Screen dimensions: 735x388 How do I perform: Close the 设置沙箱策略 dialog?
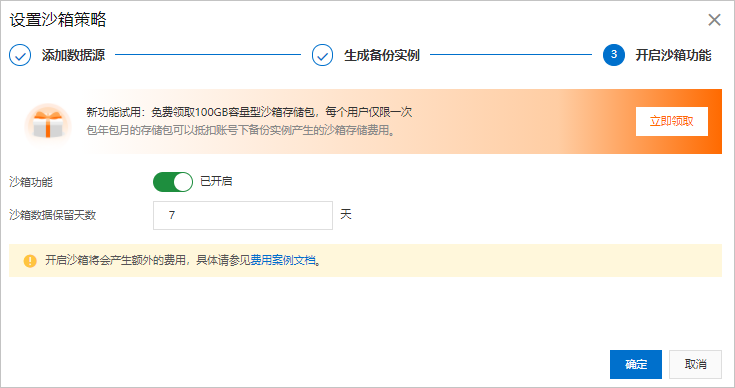coord(714,20)
